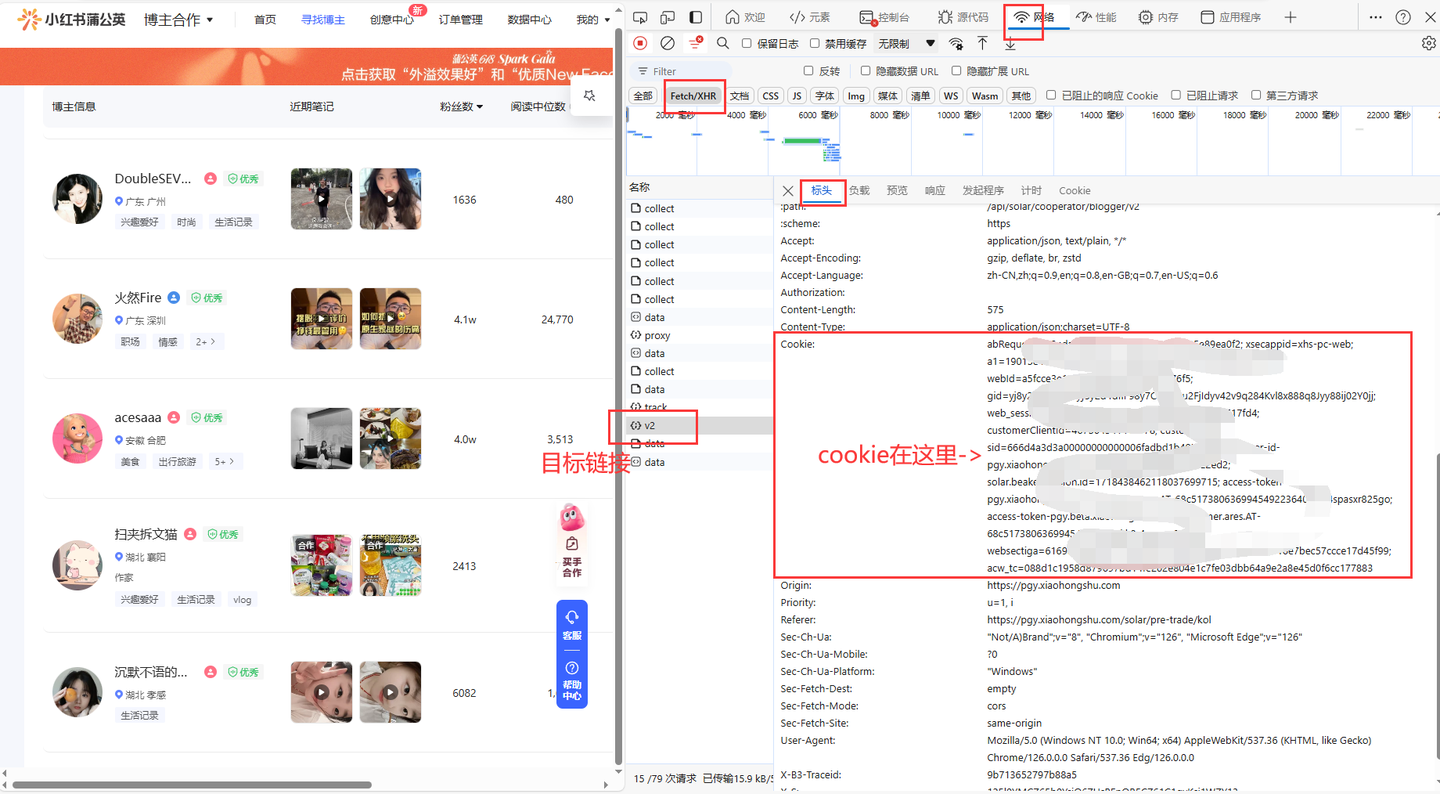Click the export HAR download arrow
The width and height of the screenshot is (1440, 794).
(1010, 44)
